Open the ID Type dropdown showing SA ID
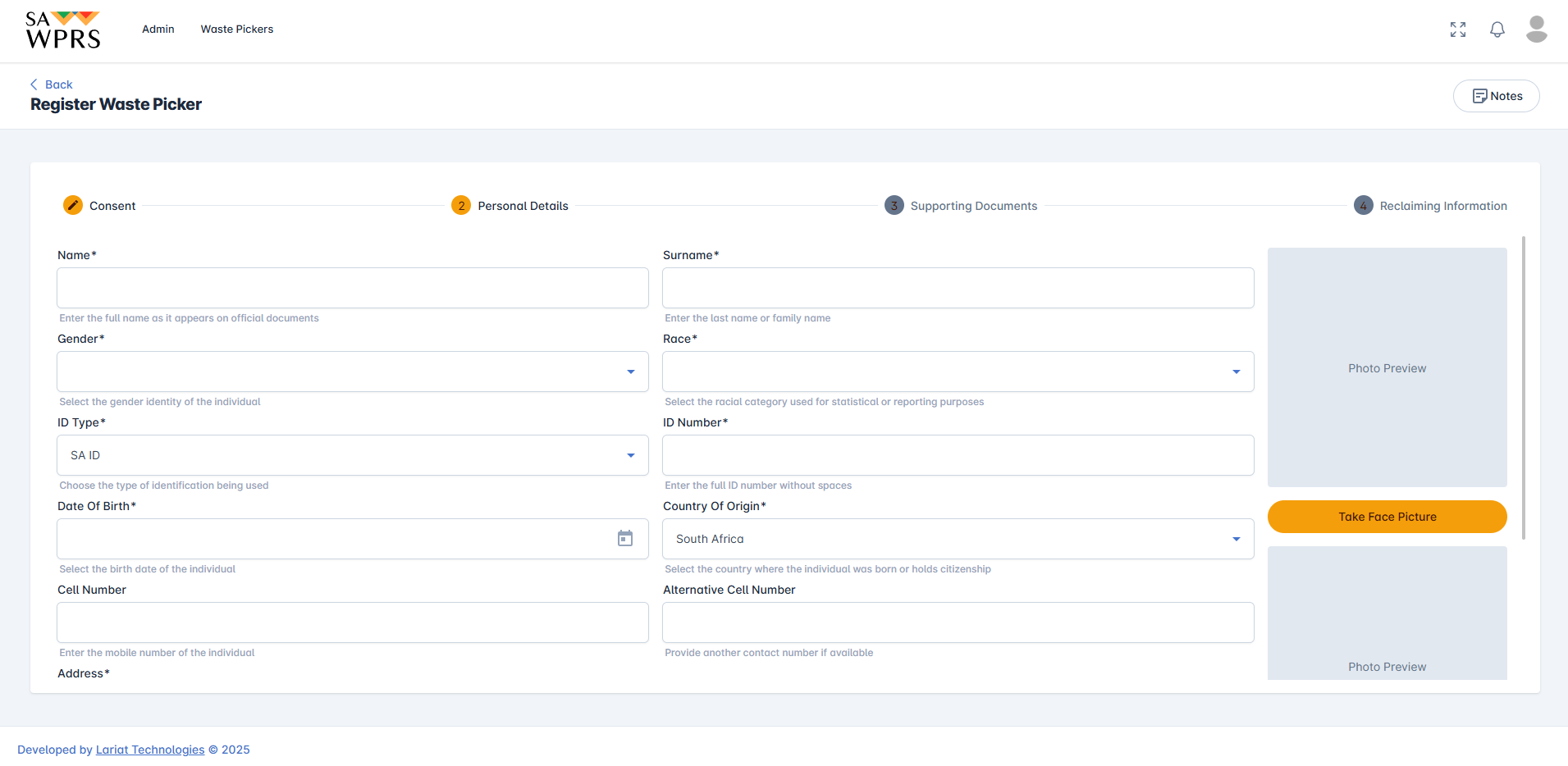1568x766 pixels. point(353,455)
